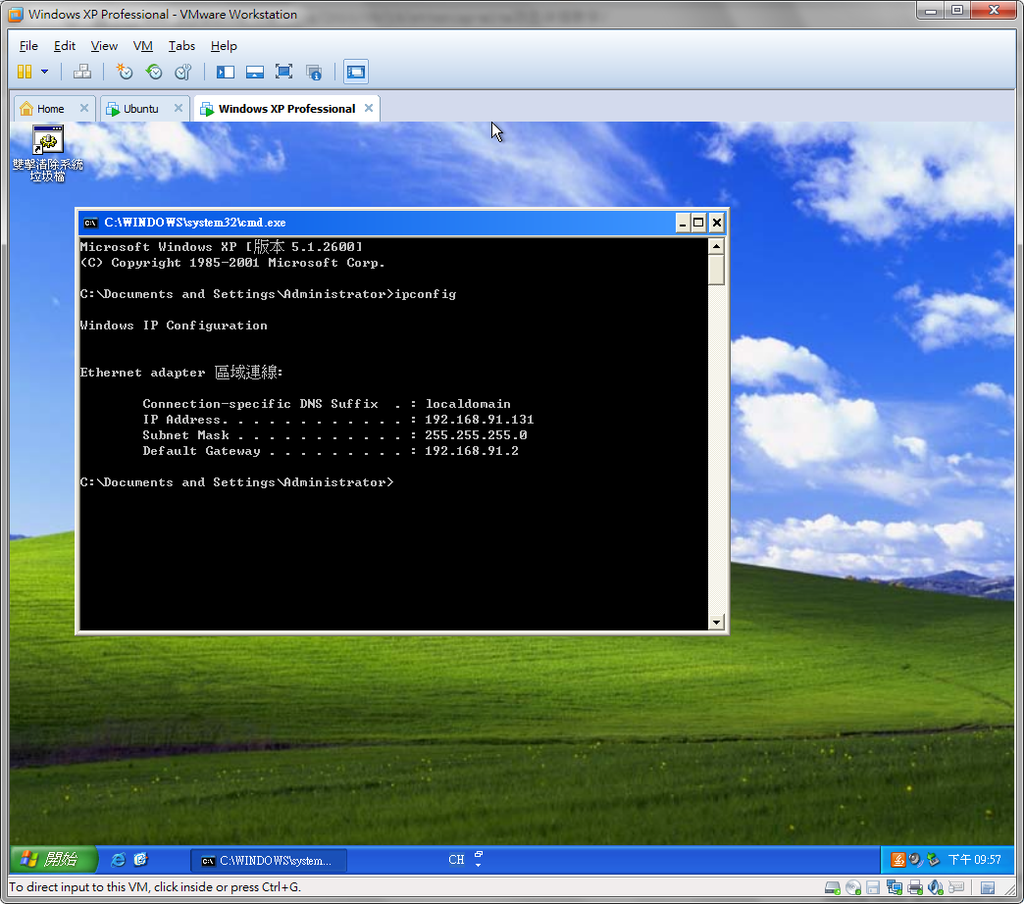Open the Edit menu
The height and width of the screenshot is (904, 1024).
(65, 46)
